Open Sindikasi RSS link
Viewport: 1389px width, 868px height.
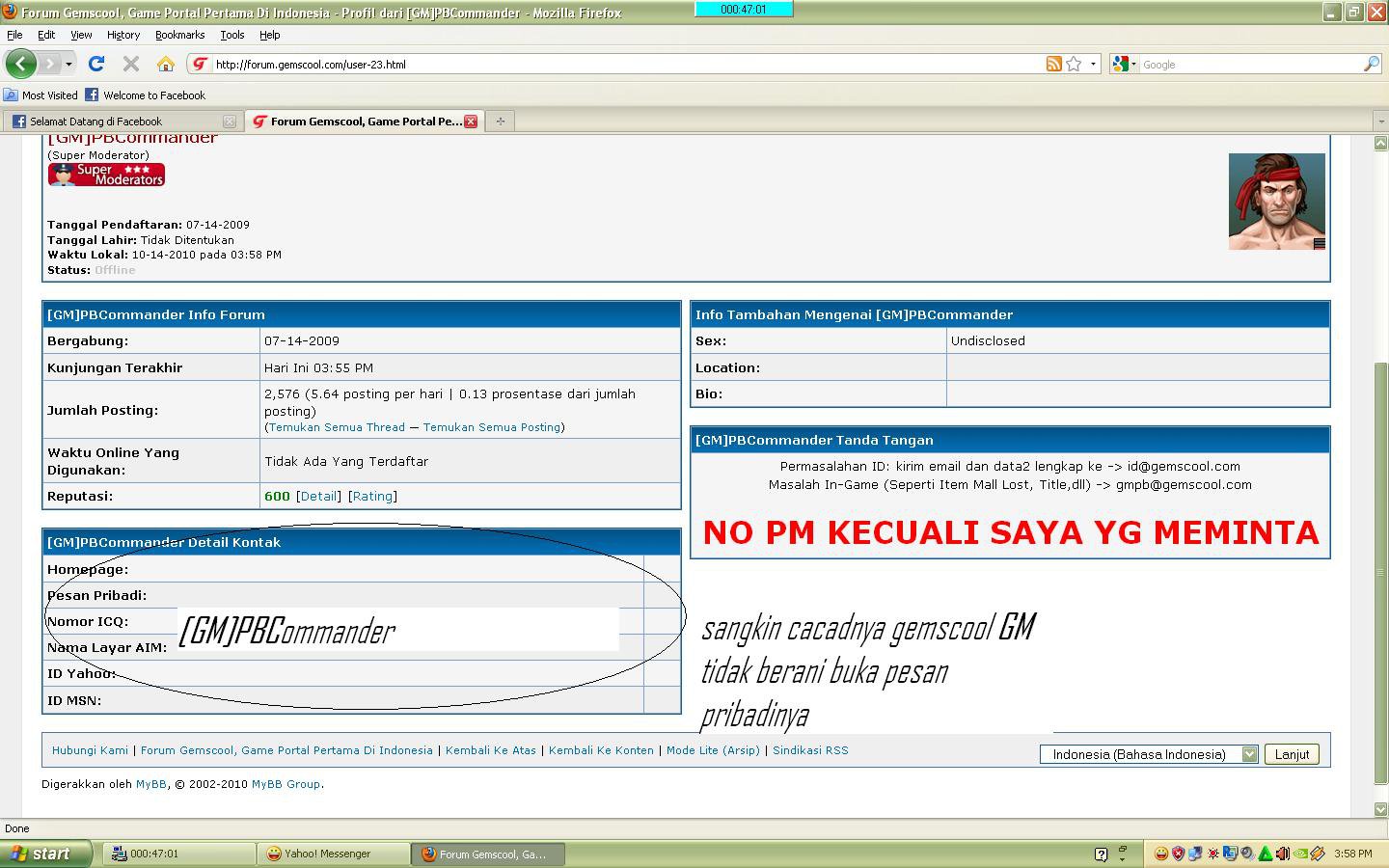click(x=810, y=750)
